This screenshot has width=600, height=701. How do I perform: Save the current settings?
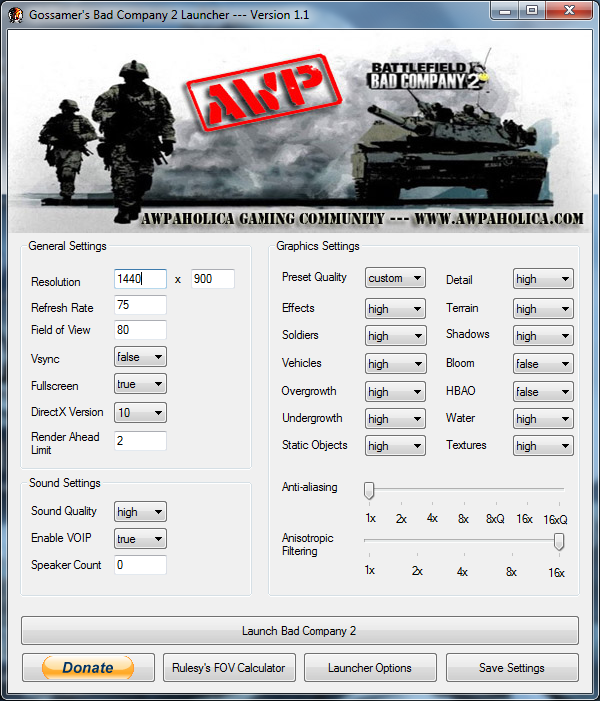tap(512, 668)
